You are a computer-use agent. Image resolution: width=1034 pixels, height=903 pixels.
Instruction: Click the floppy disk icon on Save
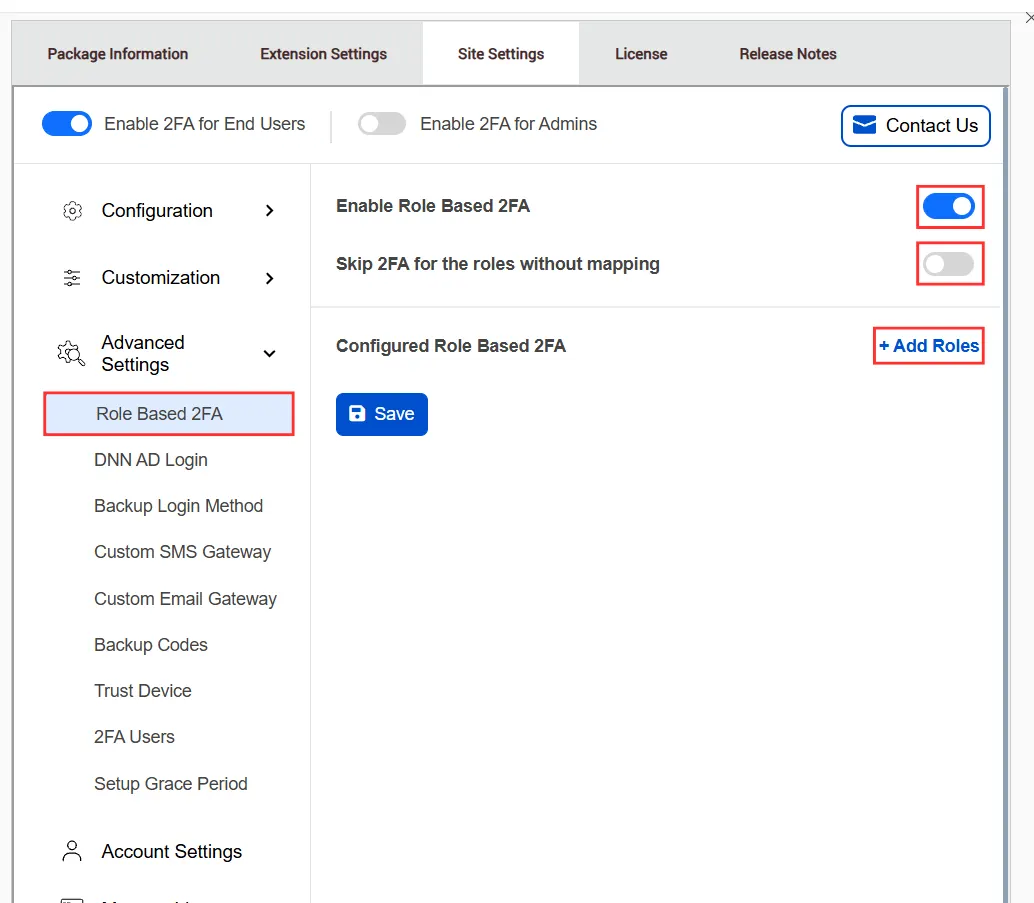coord(357,414)
